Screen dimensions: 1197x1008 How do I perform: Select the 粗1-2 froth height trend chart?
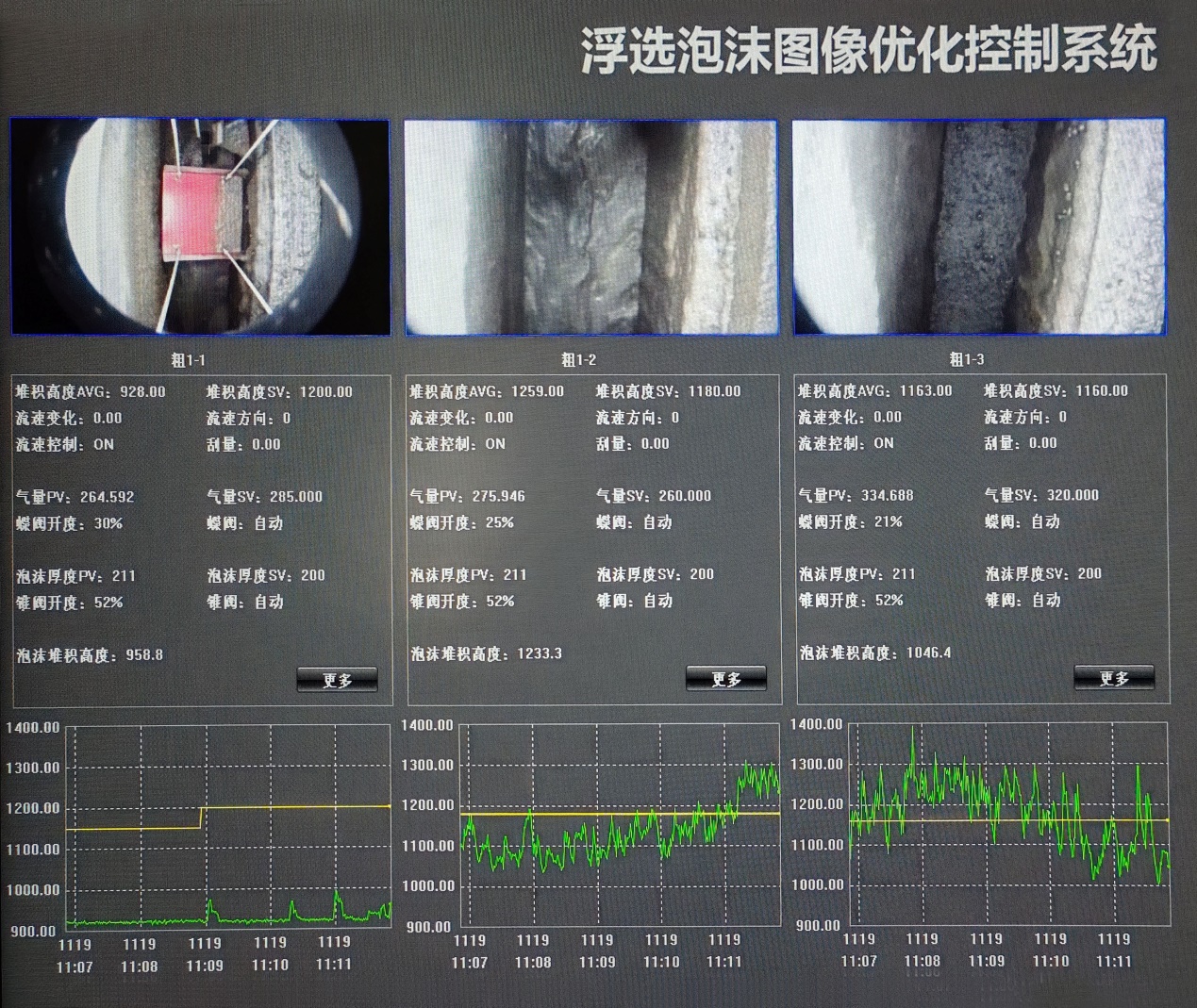(x=620, y=825)
